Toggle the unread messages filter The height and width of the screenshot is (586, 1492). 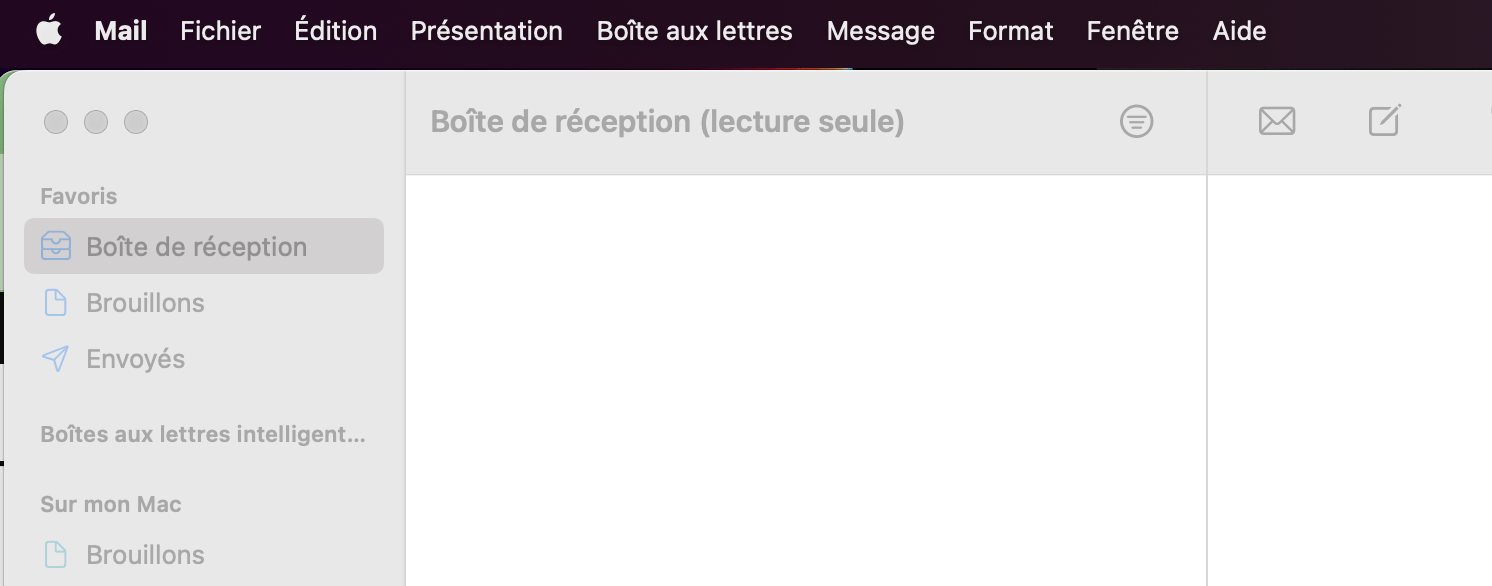click(x=1136, y=121)
